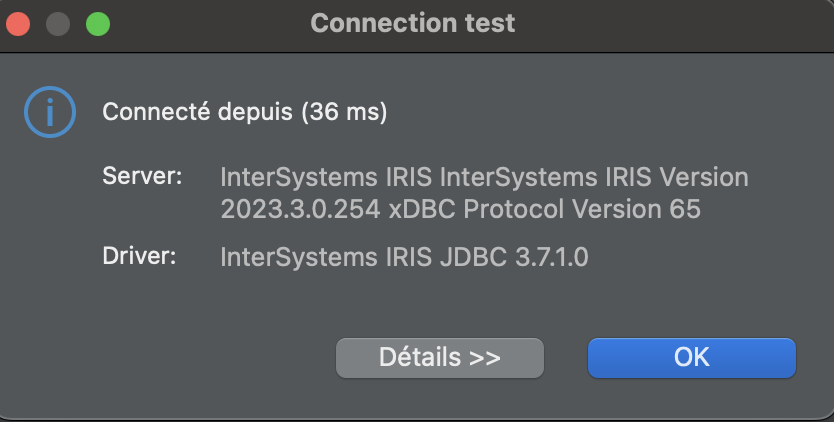Click the "Driver:" label

click(139, 255)
